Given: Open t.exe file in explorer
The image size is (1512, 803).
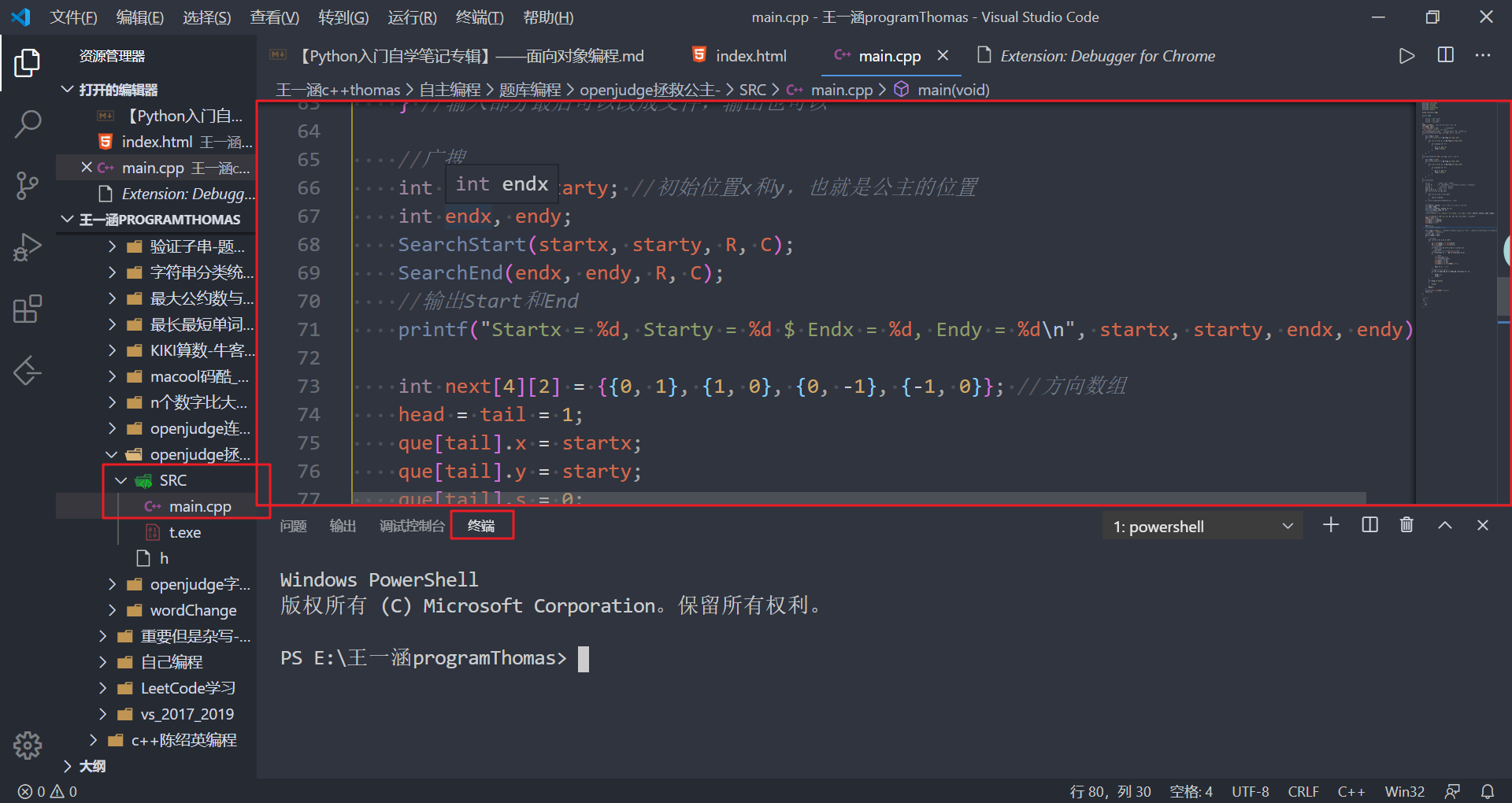Looking at the screenshot, I should [x=156, y=532].
